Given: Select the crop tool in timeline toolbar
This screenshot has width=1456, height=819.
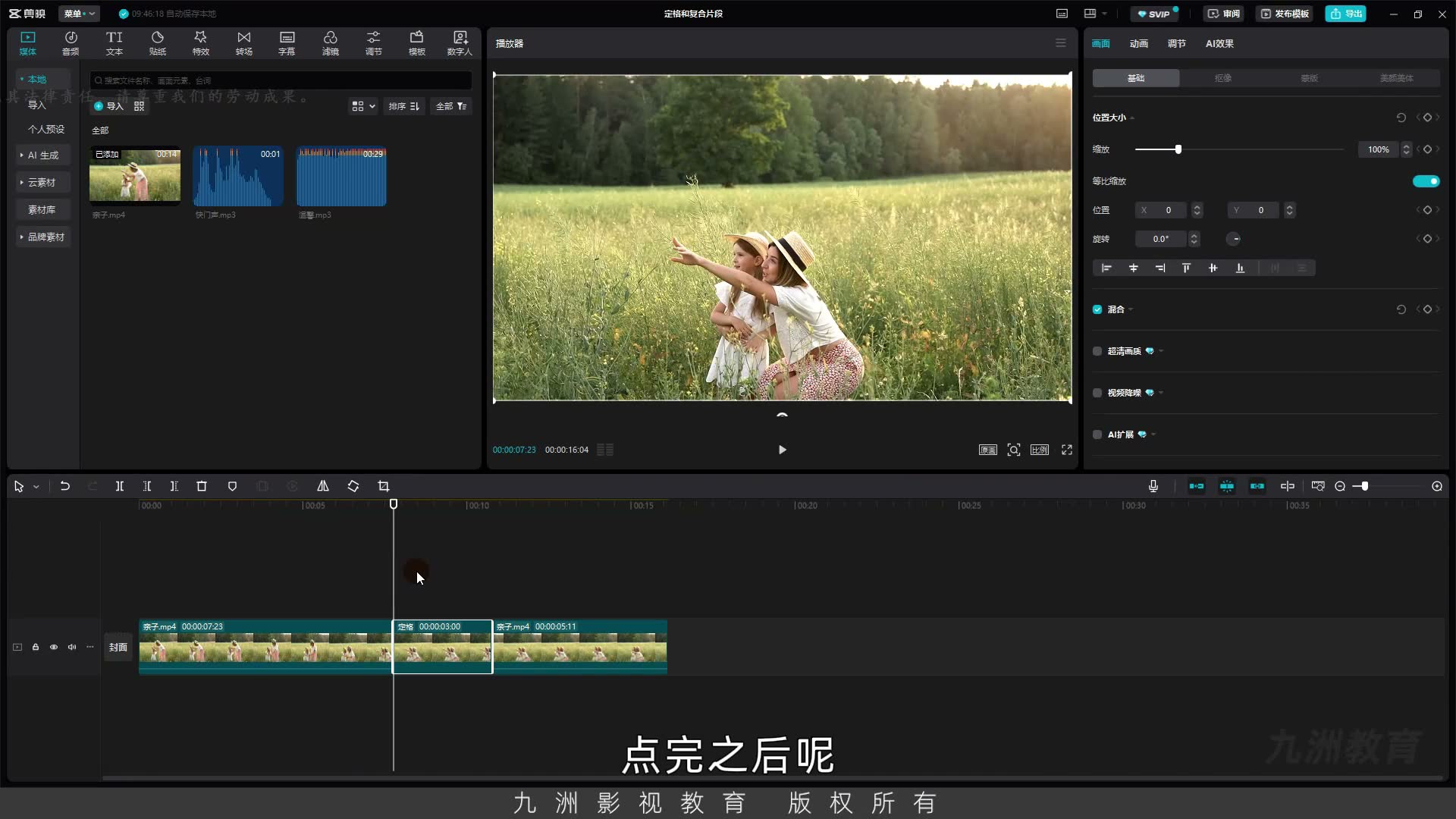Looking at the screenshot, I should tap(384, 486).
